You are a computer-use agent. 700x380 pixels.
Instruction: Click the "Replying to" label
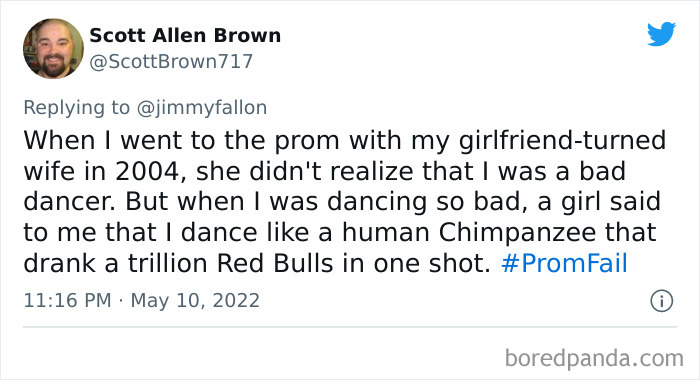pos(76,108)
